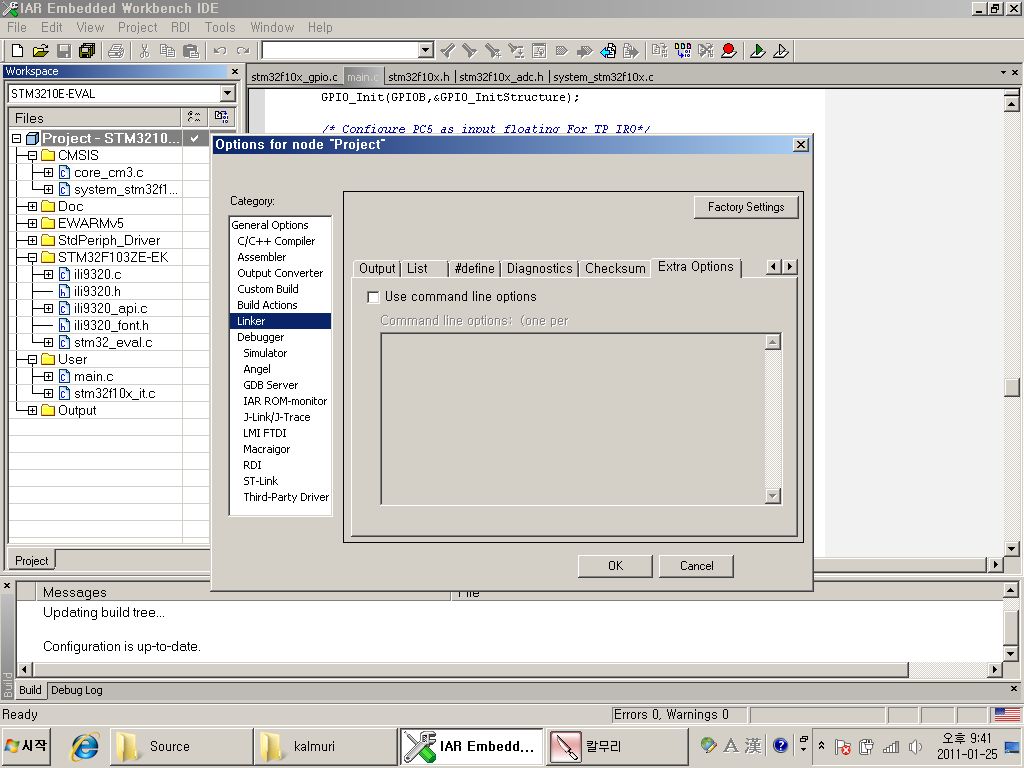Select the Debugger category

click(261, 337)
